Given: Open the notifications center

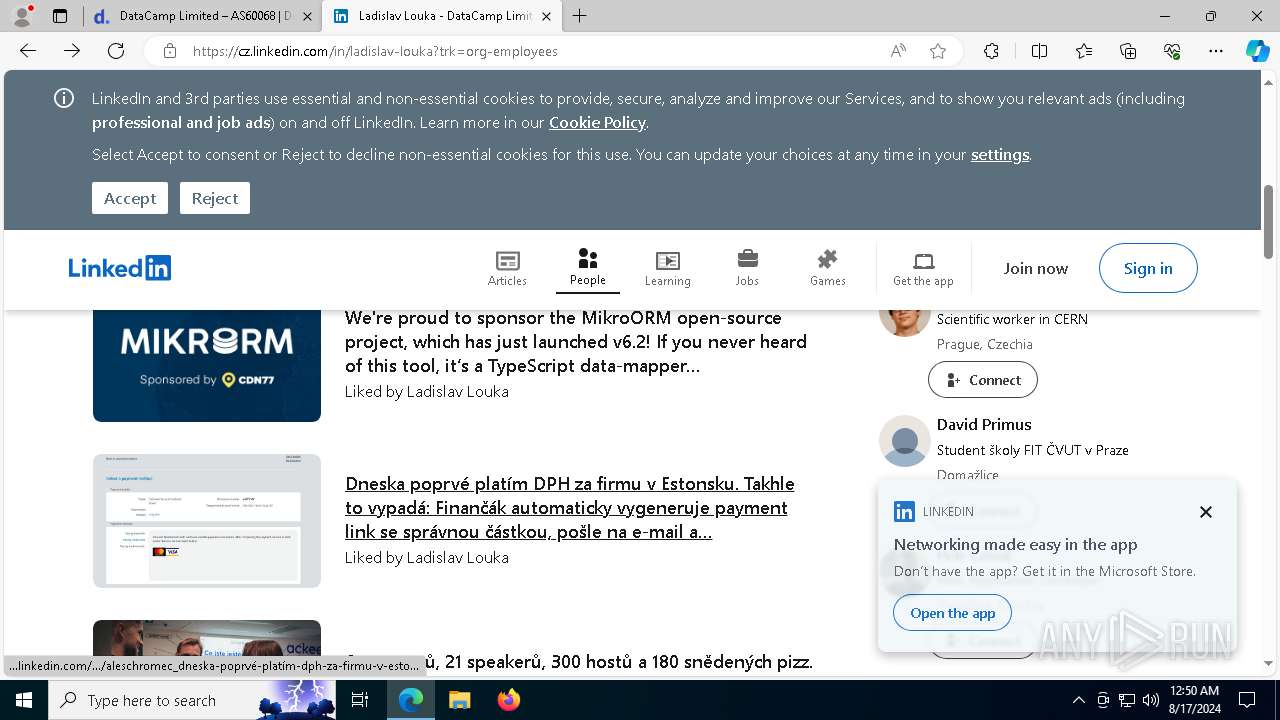Looking at the screenshot, I should tap(1247, 700).
